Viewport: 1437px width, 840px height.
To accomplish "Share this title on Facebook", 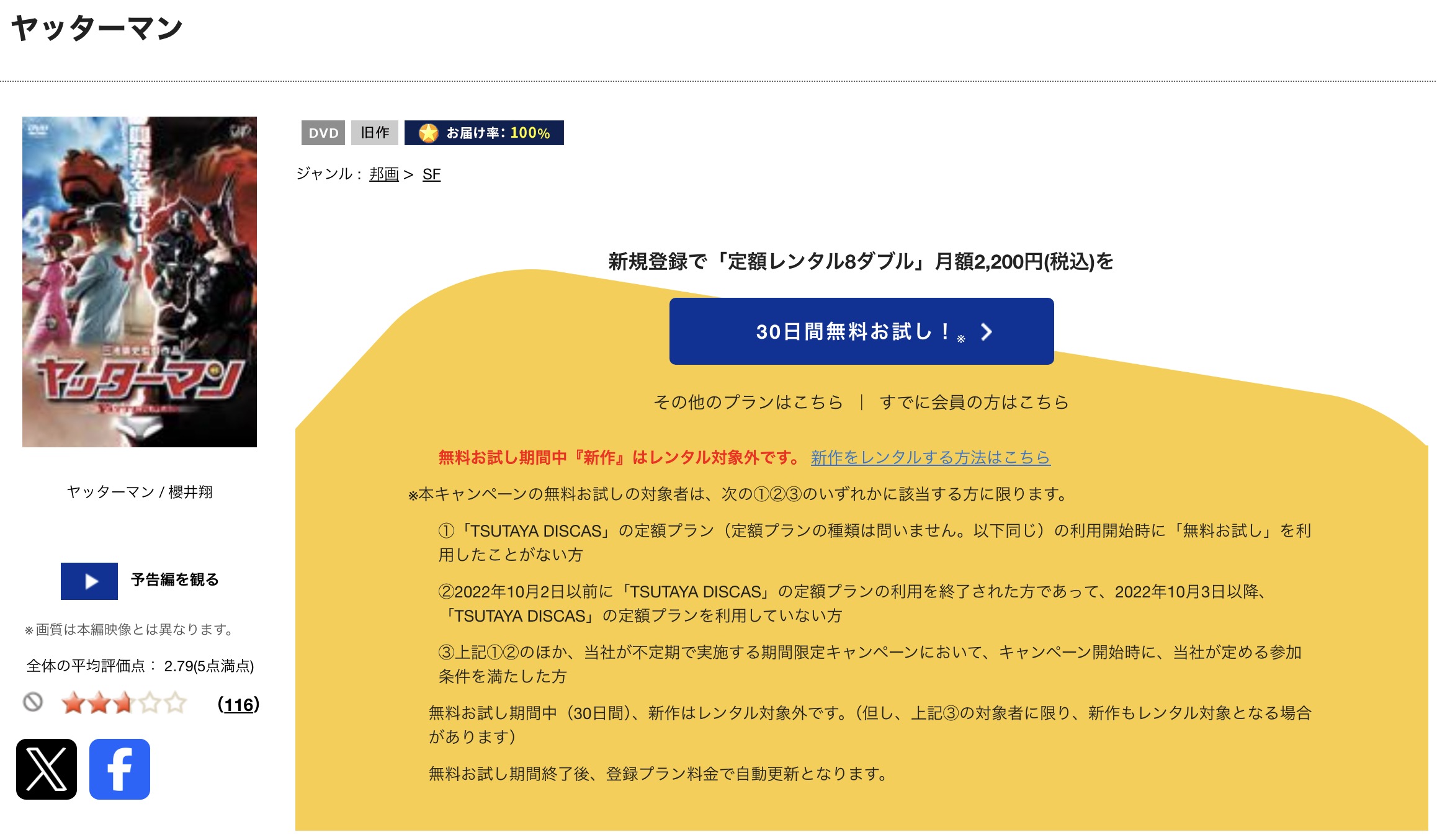I will coord(120,769).
